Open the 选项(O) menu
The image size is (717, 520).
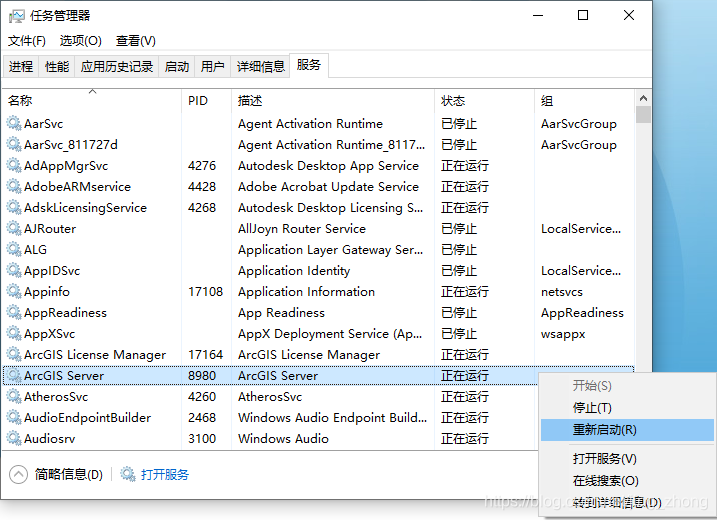tap(80, 41)
